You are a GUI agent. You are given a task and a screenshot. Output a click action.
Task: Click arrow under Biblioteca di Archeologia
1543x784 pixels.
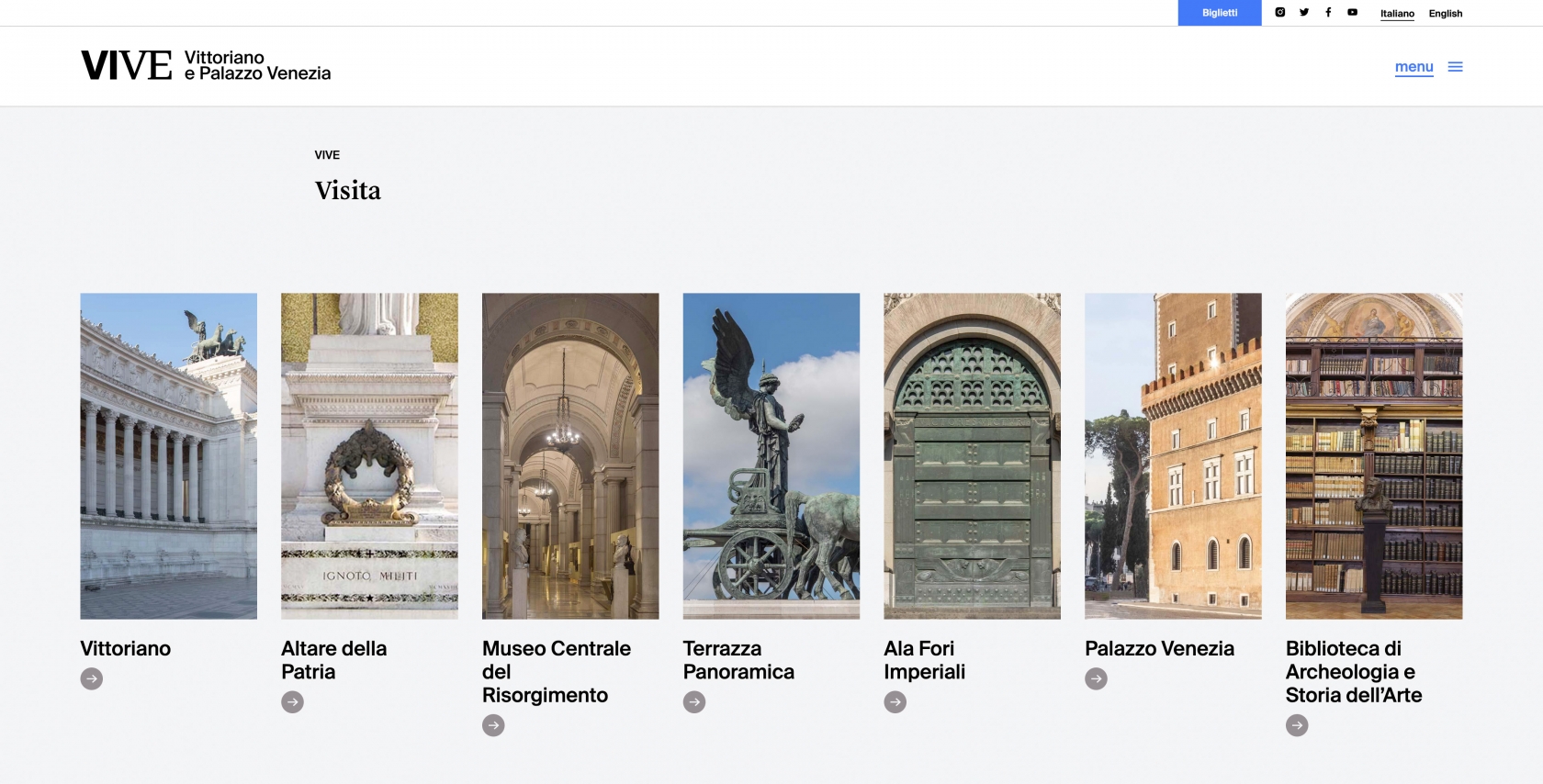[1297, 725]
